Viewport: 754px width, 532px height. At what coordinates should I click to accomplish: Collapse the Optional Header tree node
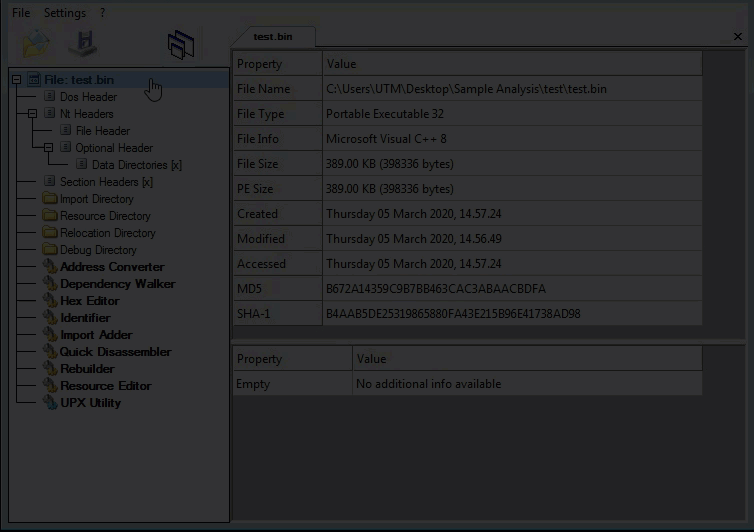[x=48, y=148]
